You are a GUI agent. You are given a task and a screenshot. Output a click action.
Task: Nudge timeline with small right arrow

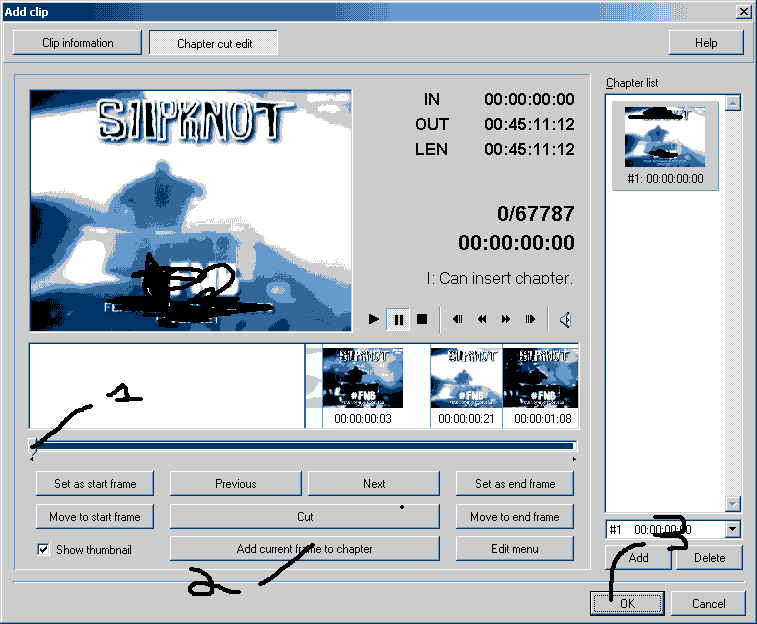574,459
